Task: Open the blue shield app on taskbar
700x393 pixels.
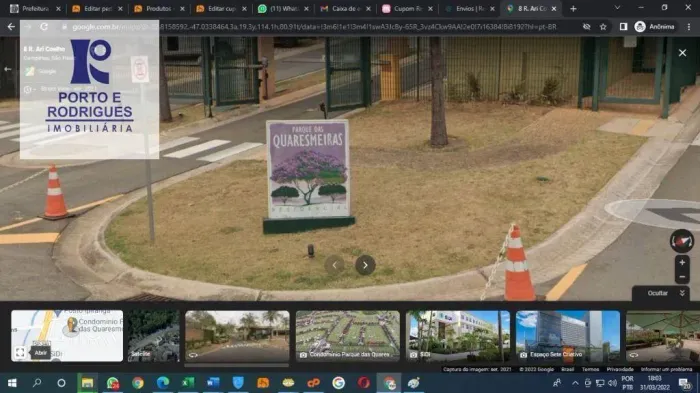Action: click(x=238, y=383)
